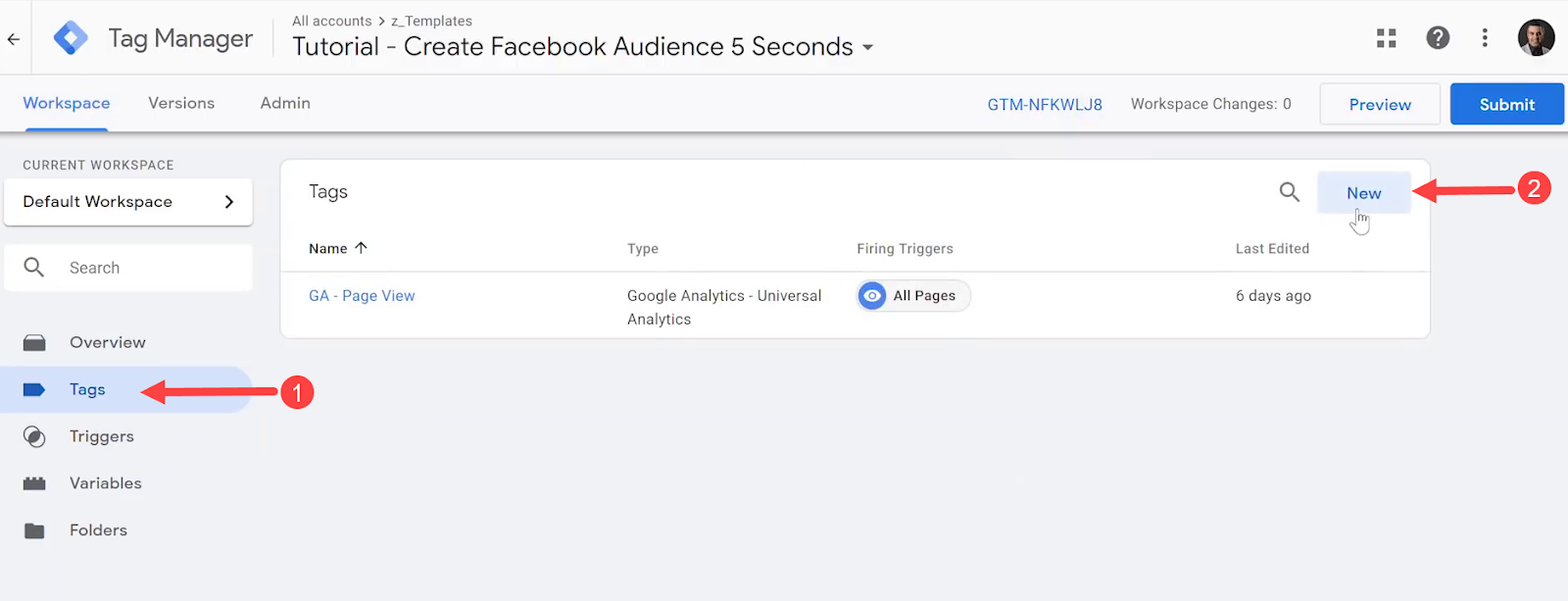Click the Submit button

[x=1507, y=104]
